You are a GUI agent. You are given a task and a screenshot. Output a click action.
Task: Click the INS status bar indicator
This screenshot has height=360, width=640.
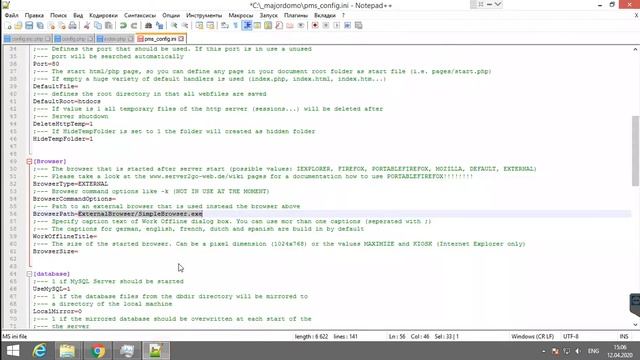coord(624,336)
